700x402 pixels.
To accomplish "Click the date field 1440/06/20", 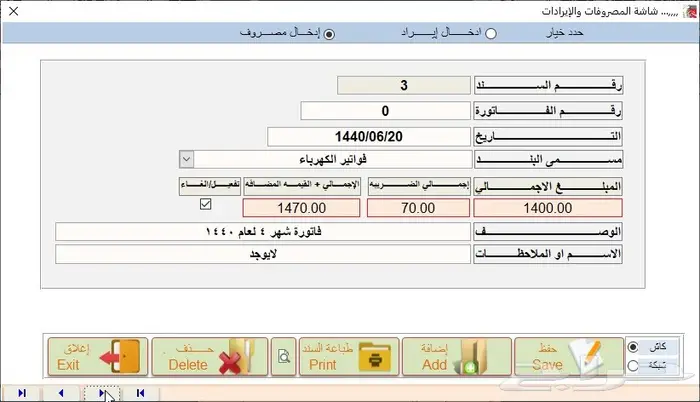I will pos(369,137).
